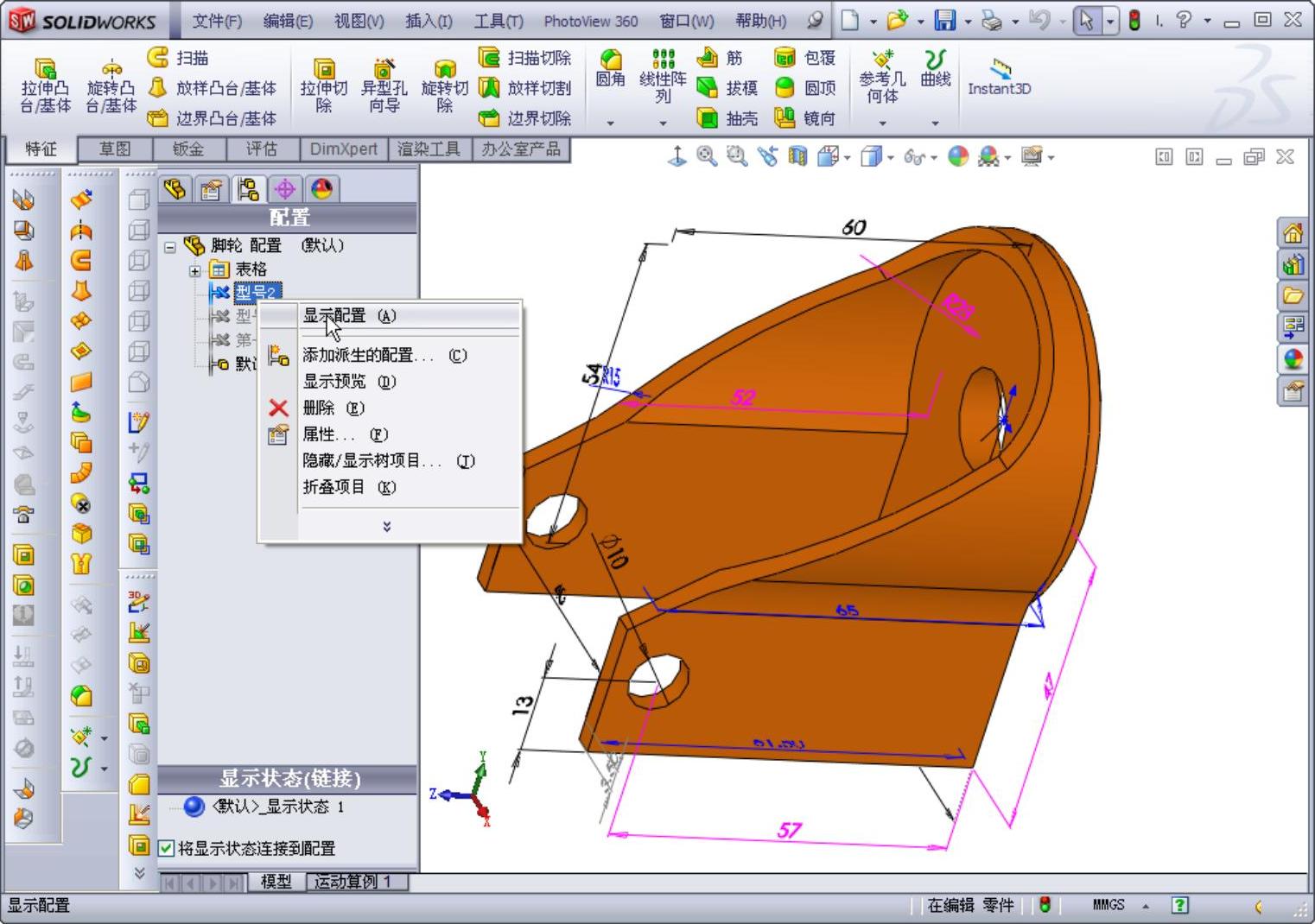Open dropdown arrow under 线性阵列
Image resolution: width=1315 pixels, height=924 pixels.
click(663, 123)
